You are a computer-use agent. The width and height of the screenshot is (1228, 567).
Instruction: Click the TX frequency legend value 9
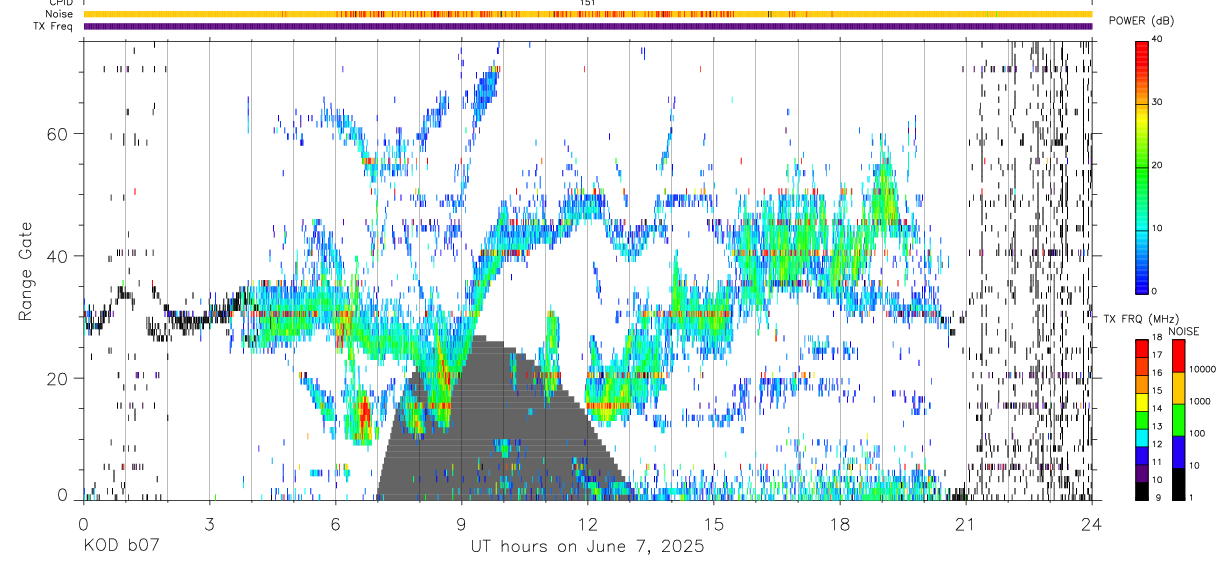1158,497
